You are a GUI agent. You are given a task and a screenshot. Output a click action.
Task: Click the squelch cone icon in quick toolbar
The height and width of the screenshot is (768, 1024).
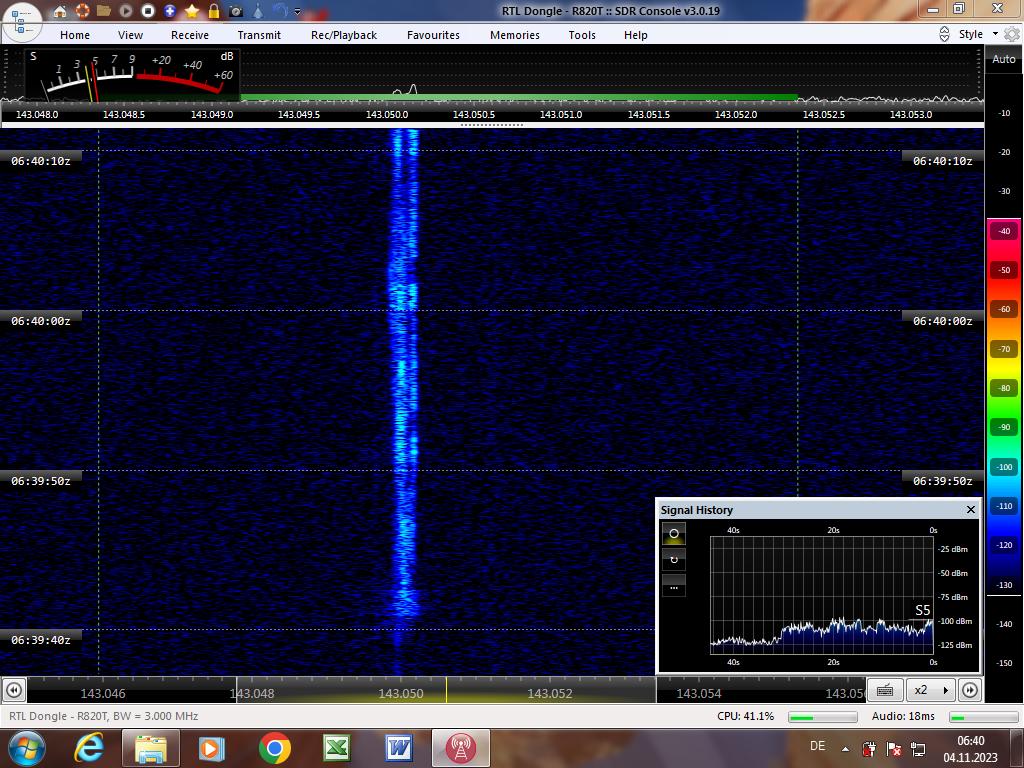(258, 11)
